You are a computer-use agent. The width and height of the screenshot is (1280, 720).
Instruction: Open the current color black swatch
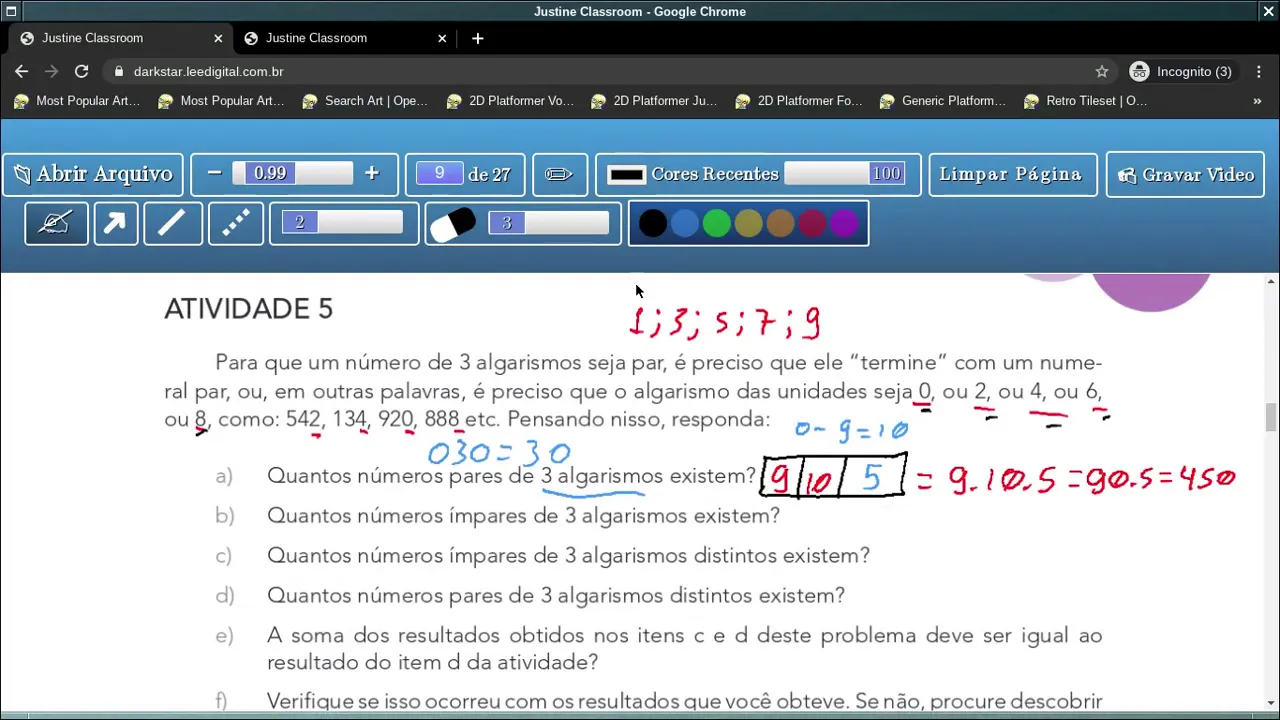pyautogui.click(x=626, y=175)
